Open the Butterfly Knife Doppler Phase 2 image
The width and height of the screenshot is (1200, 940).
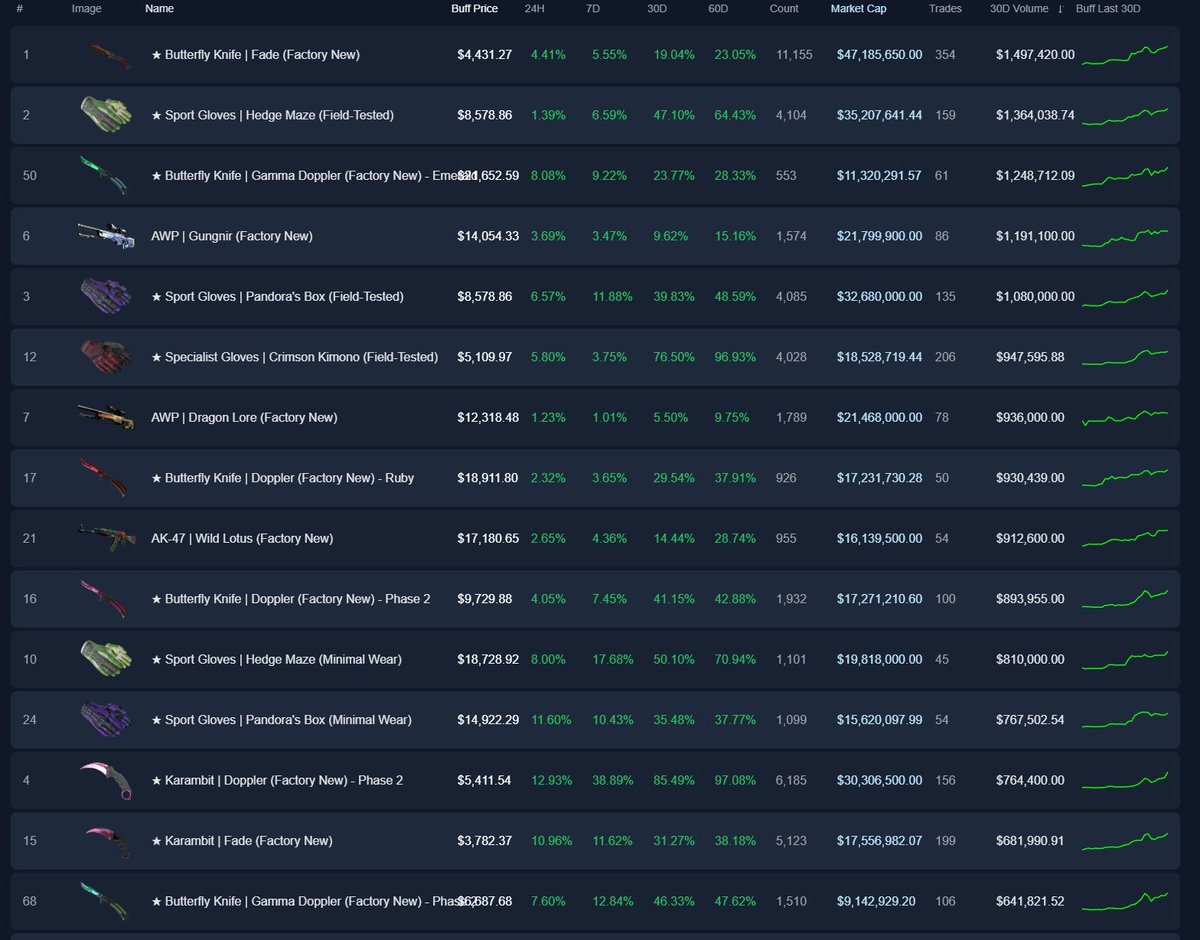pos(105,599)
